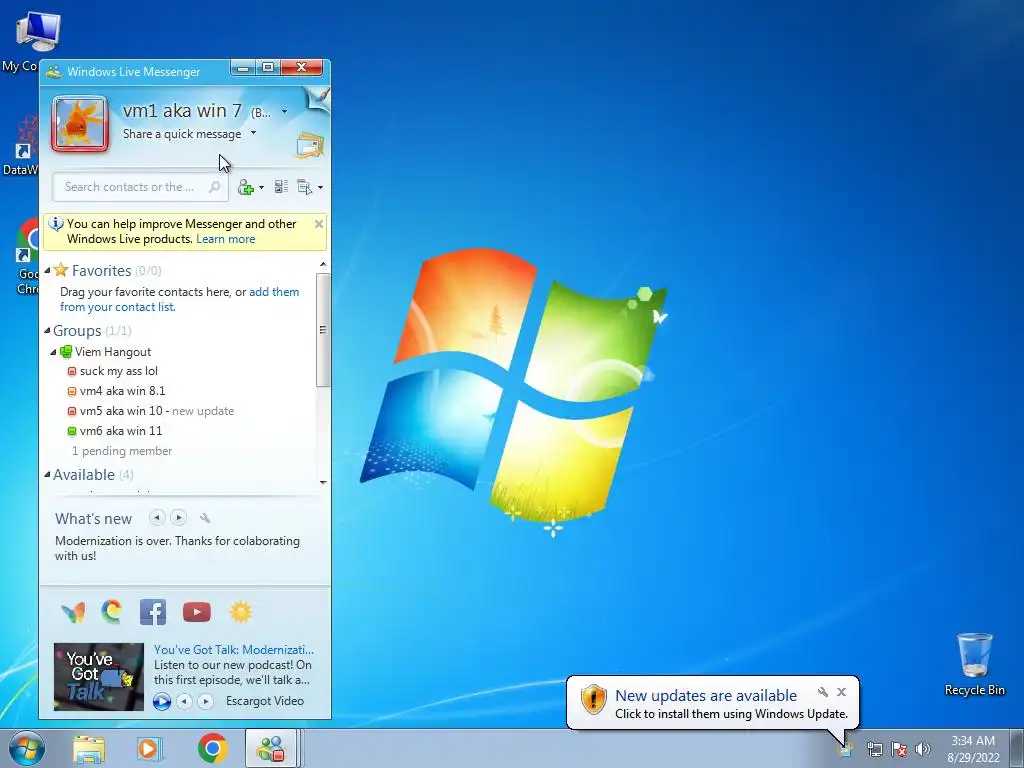The height and width of the screenshot is (768, 1024).
Task: Open update balloon wrench settings
Action: pos(823,692)
